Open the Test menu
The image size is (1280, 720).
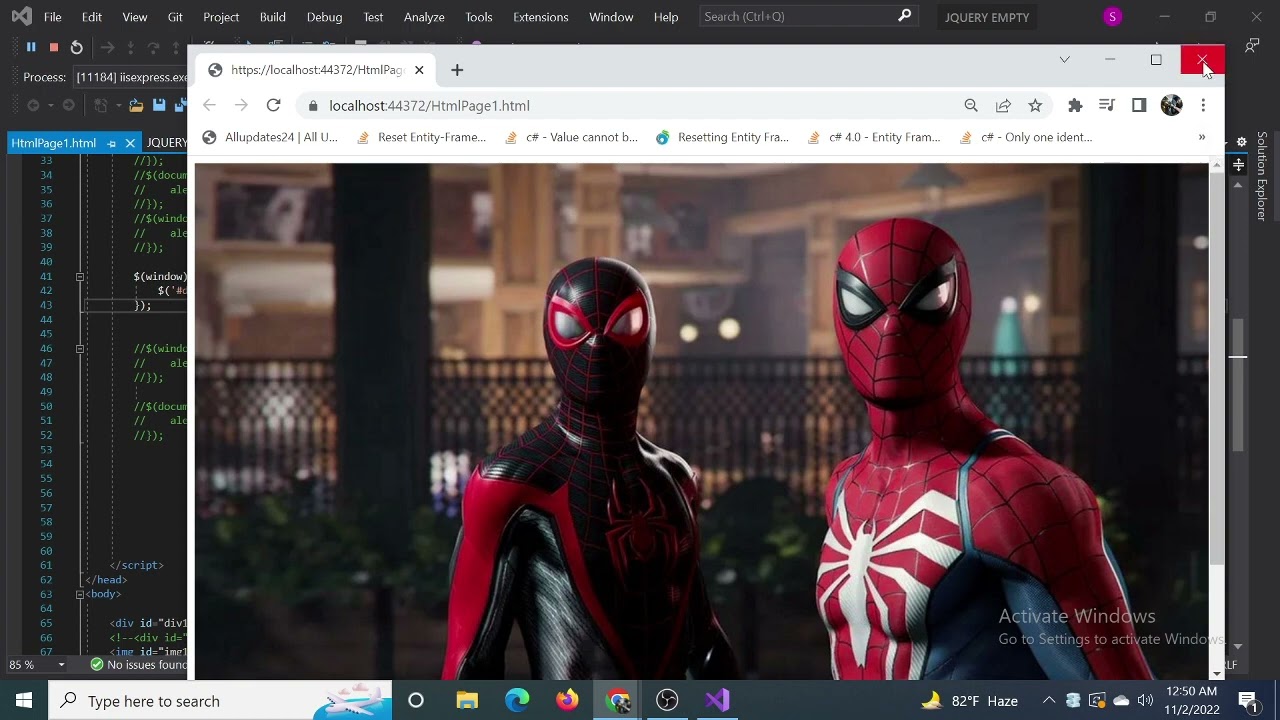click(373, 17)
